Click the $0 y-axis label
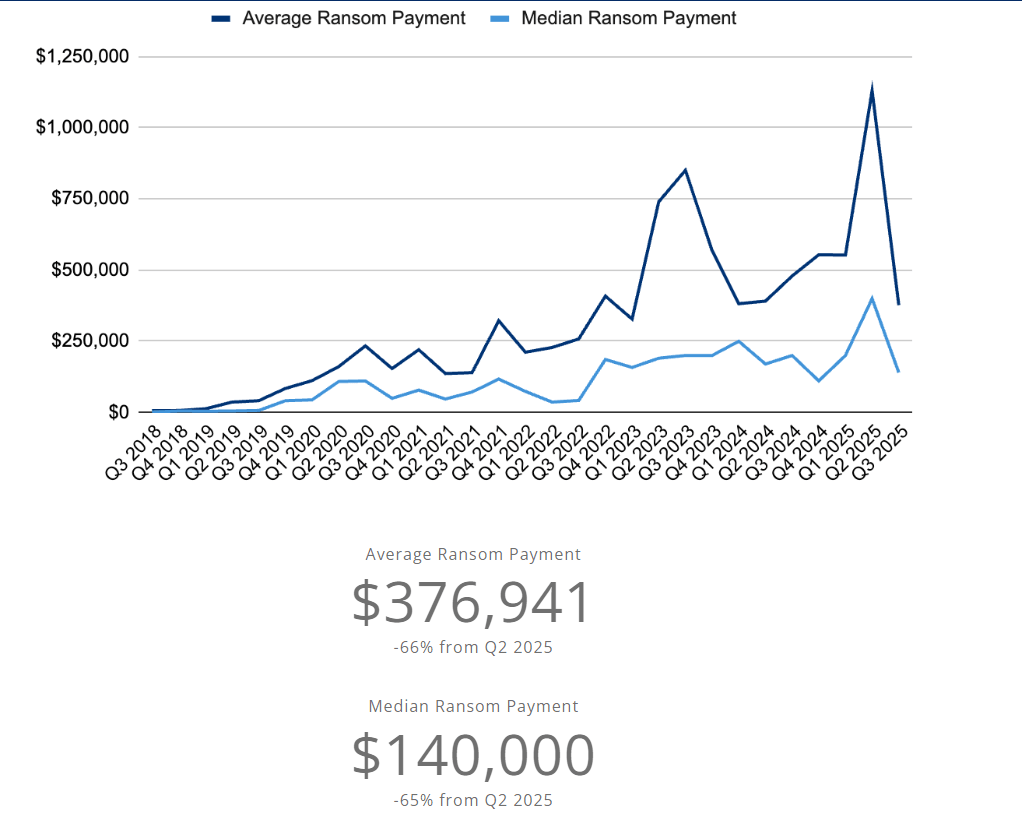 point(118,412)
